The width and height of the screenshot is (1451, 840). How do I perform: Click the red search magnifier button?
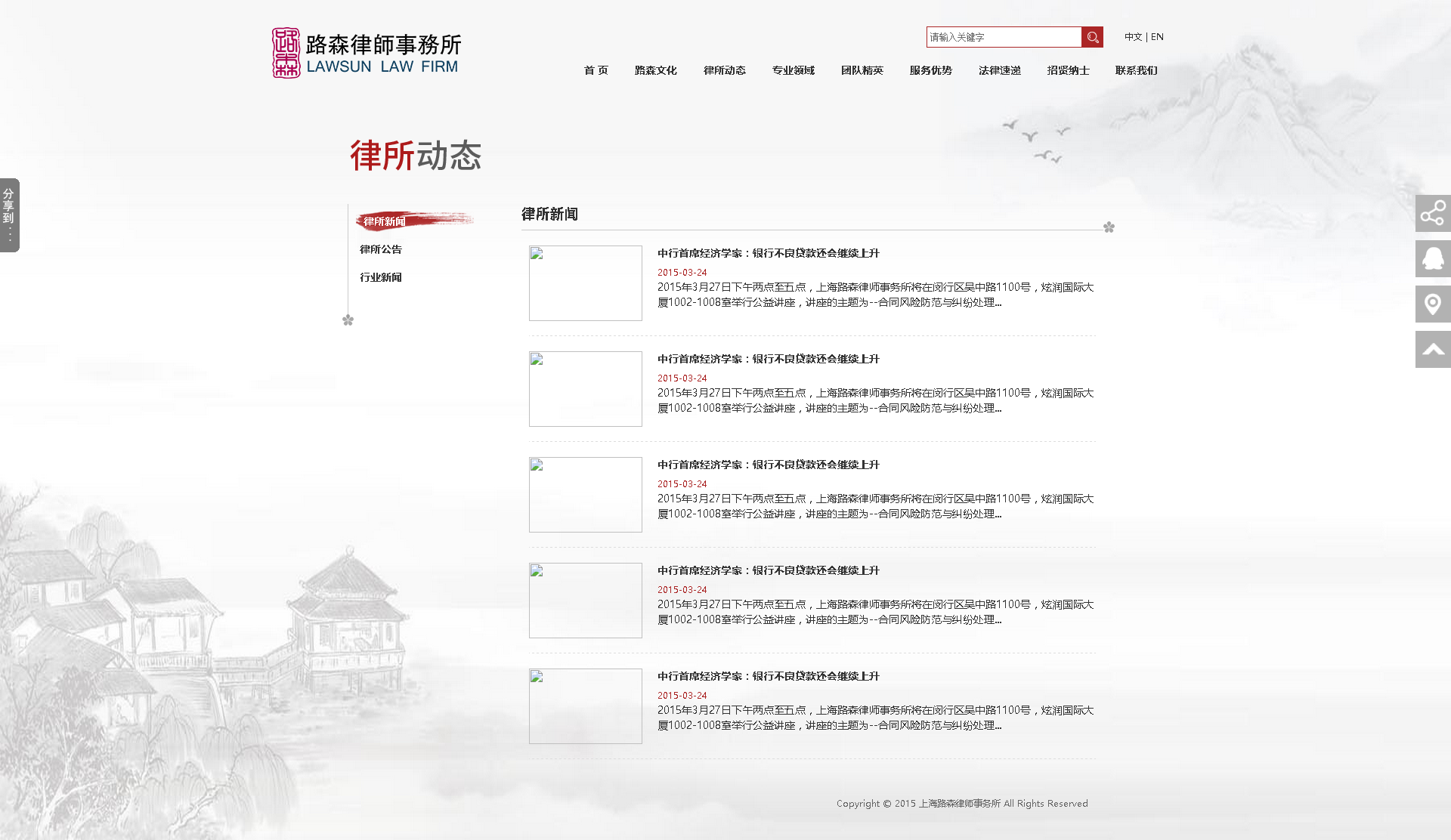click(1092, 37)
